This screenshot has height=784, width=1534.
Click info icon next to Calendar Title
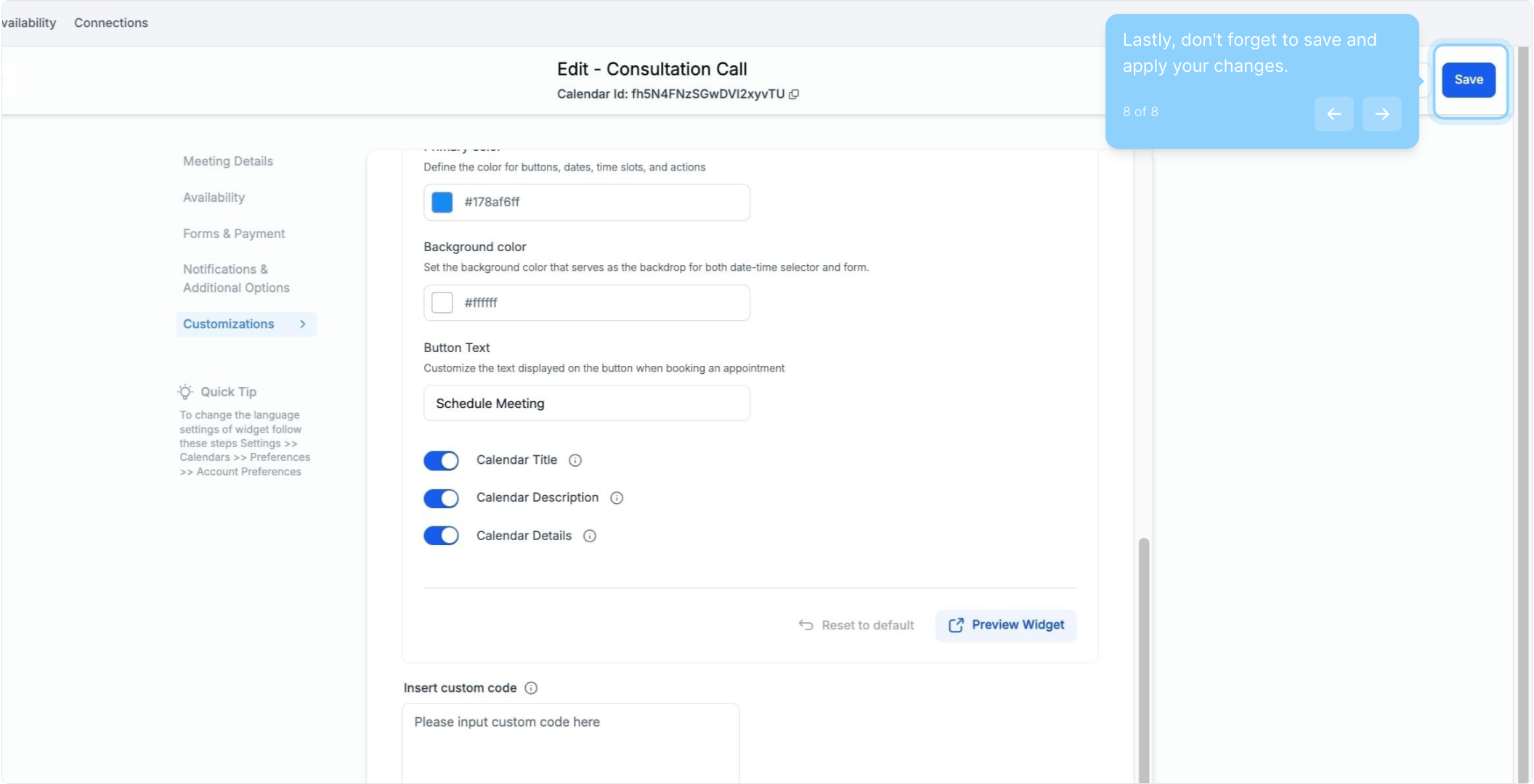(x=575, y=460)
